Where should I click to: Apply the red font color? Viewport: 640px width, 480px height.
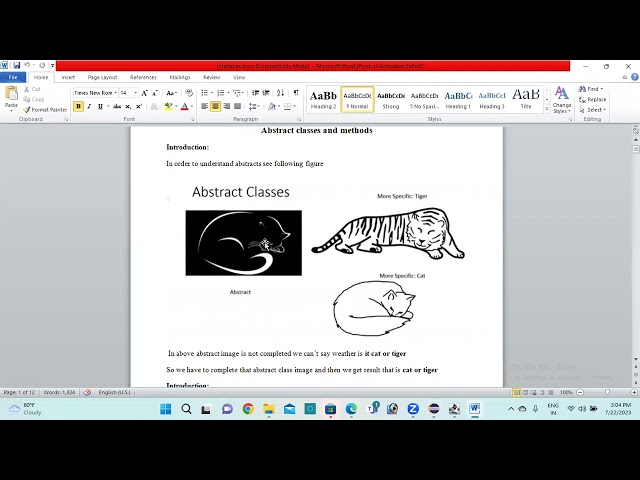(x=184, y=107)
